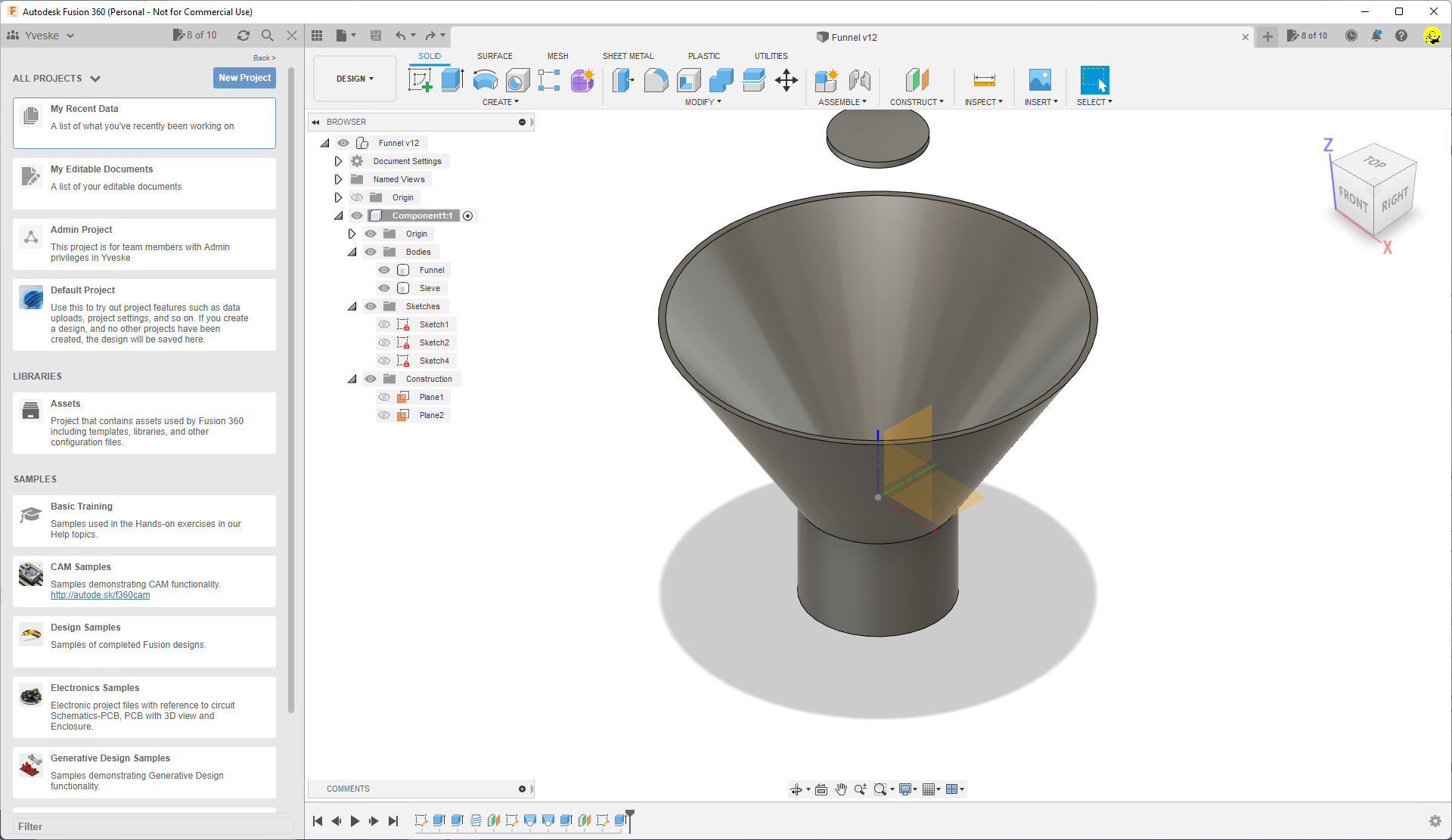Activate Component1:1 radio button

point(468,216)
